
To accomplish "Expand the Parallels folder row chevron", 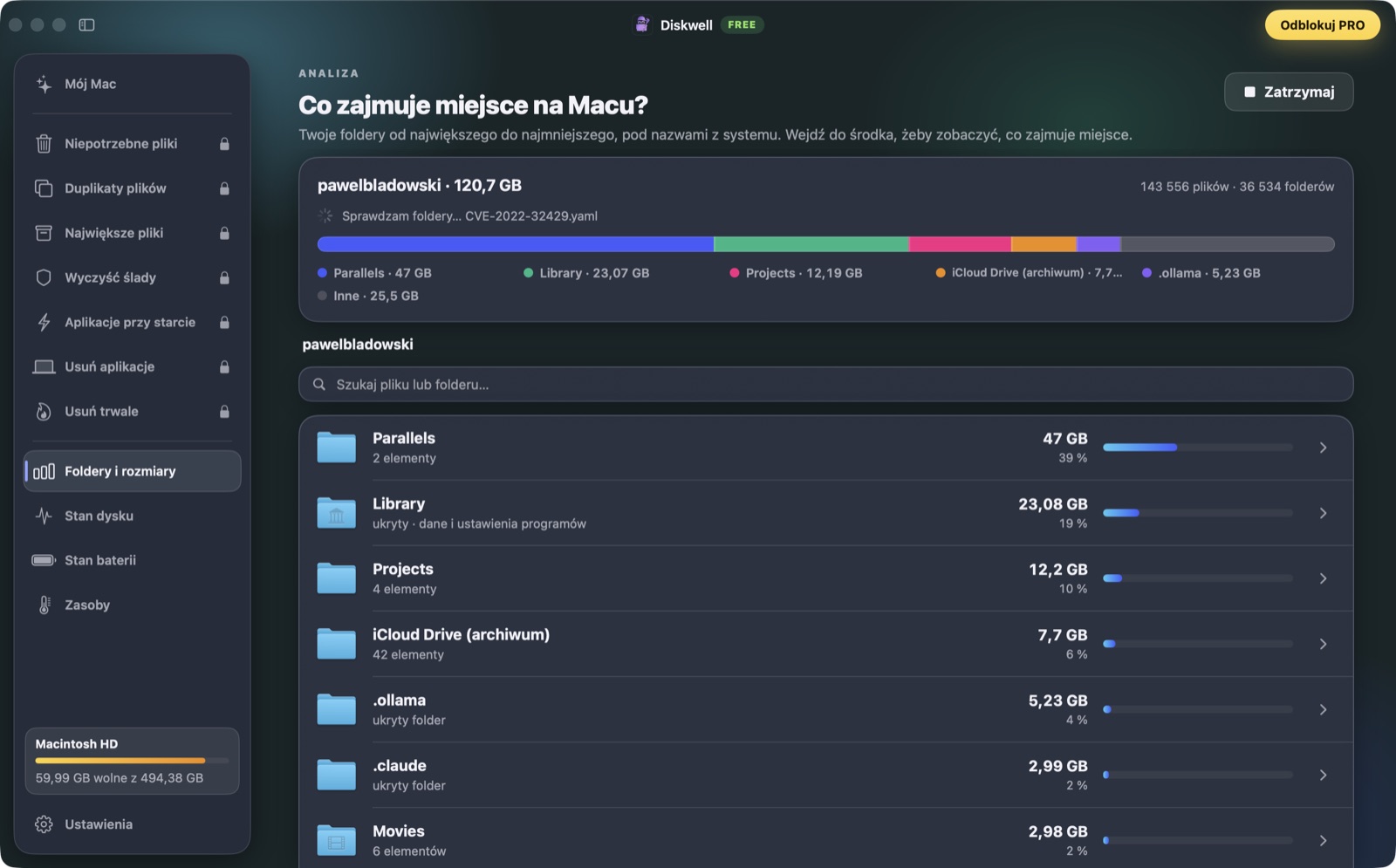I will click(1323, 448).
